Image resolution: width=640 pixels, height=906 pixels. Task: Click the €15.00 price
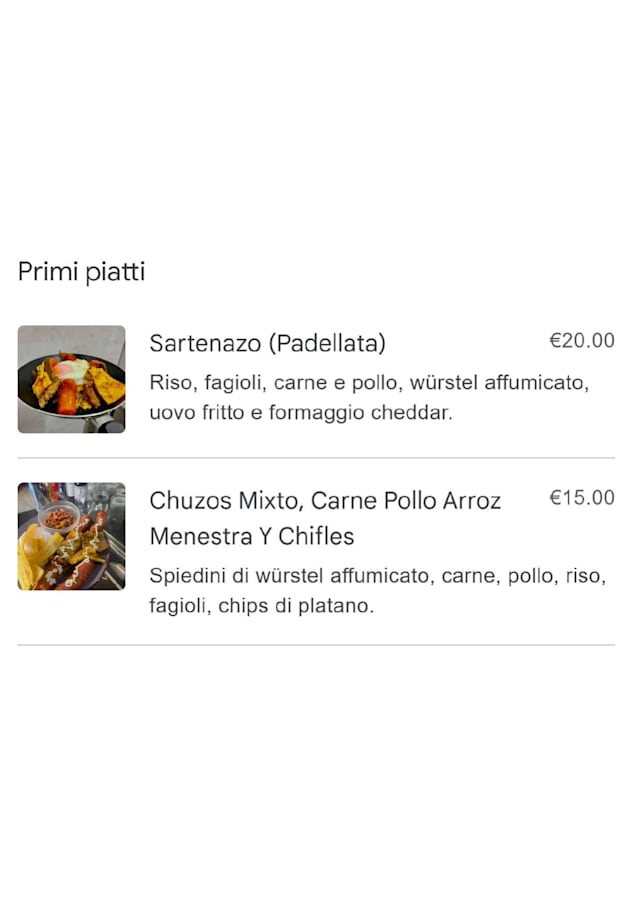click(582, 498)
